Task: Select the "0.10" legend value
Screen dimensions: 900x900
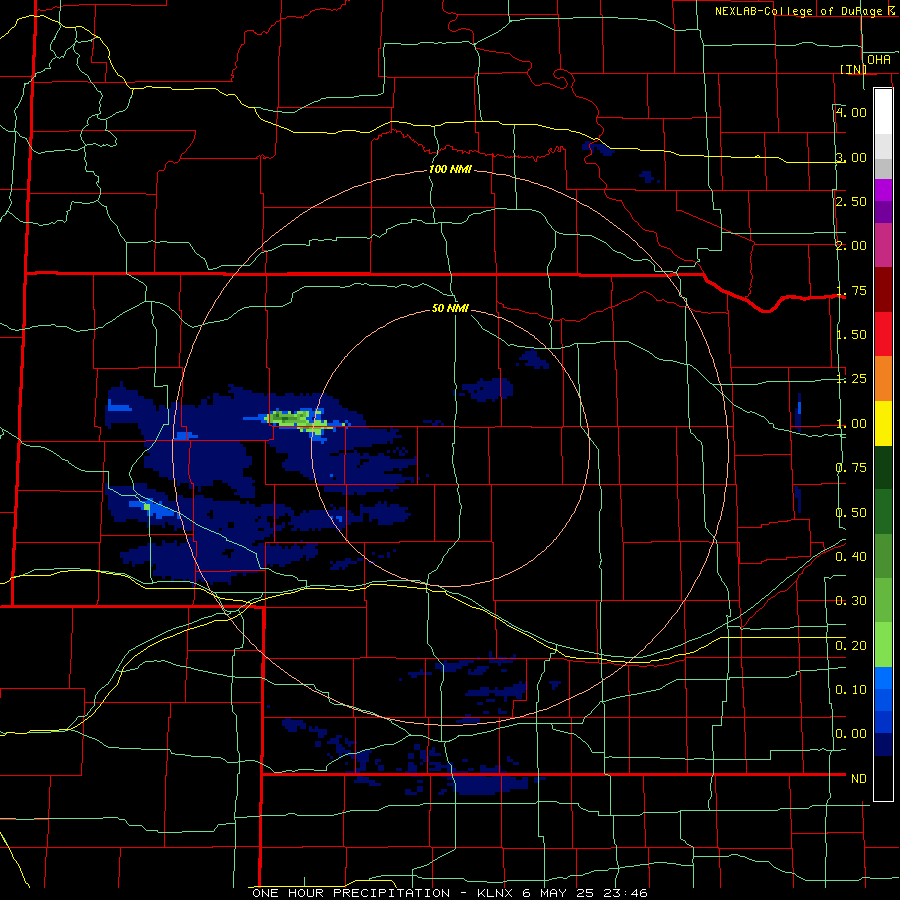Action: pyautogui.click(x=851, y=689)
